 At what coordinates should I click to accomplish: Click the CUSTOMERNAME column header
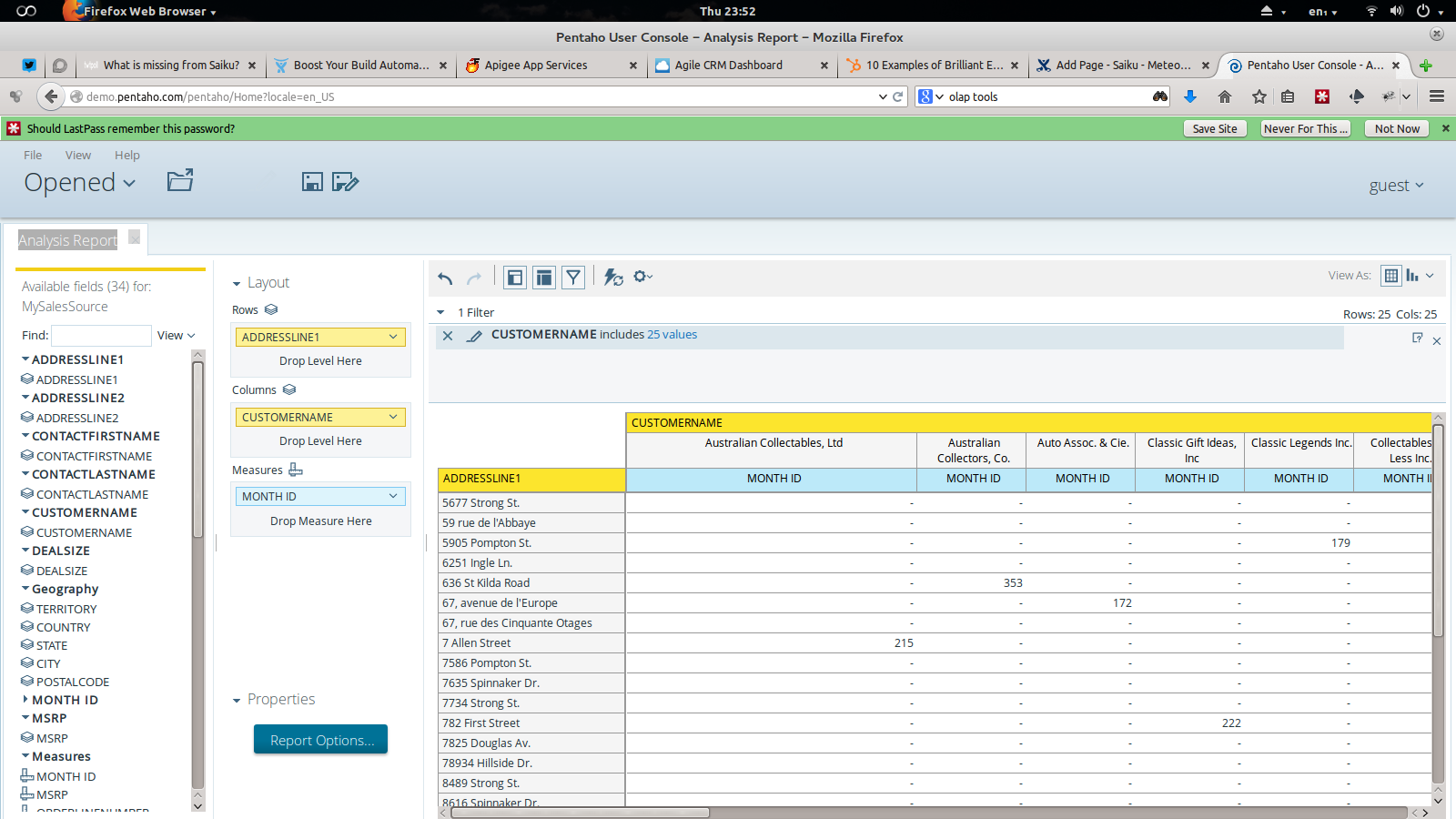pos(1028,422)
